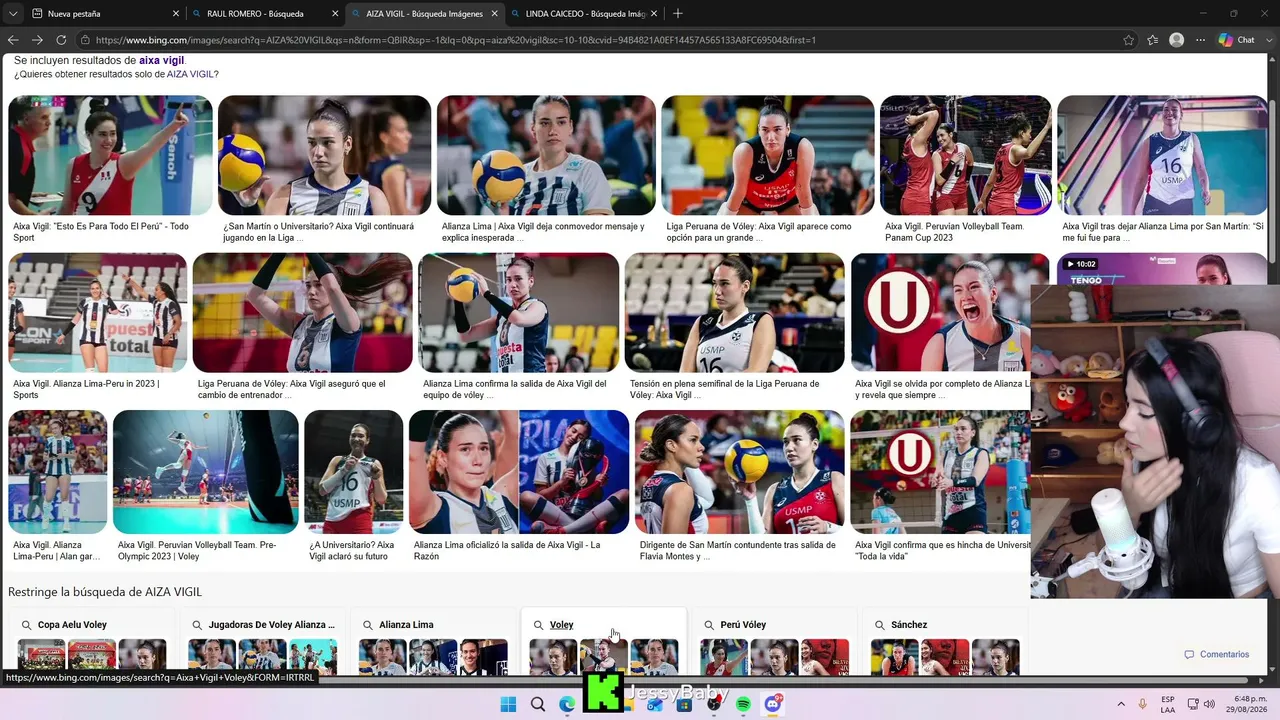Refine search with Sánchez suggestion
The image size is (1280, 720).
tap(944, 640)
